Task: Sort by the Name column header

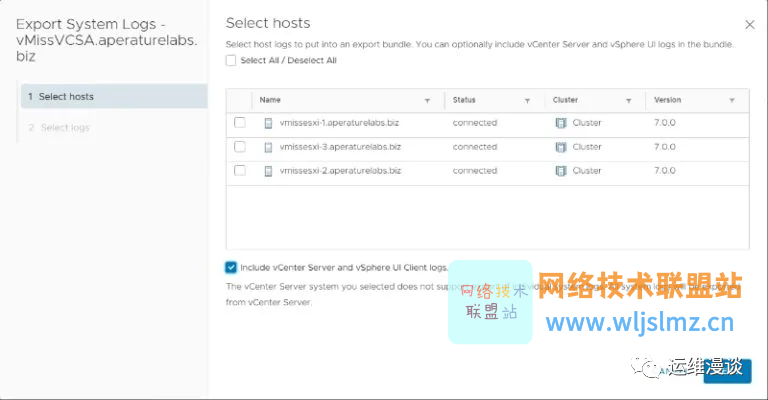Action: (270, 100)
